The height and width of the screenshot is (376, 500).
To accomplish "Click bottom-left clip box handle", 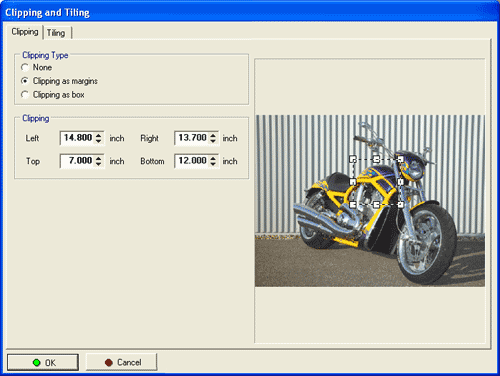I will point(353,204).
